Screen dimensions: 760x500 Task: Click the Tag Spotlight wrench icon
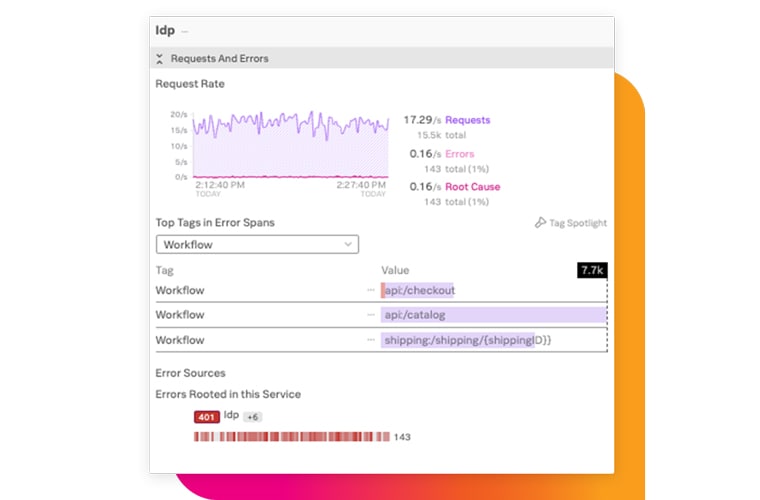click(540, 222)
